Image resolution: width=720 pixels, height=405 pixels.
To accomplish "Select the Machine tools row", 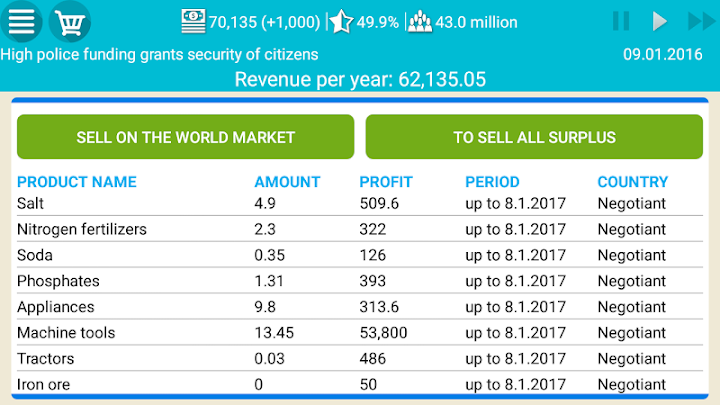I will pyautogui.click(x=360, y=332).
